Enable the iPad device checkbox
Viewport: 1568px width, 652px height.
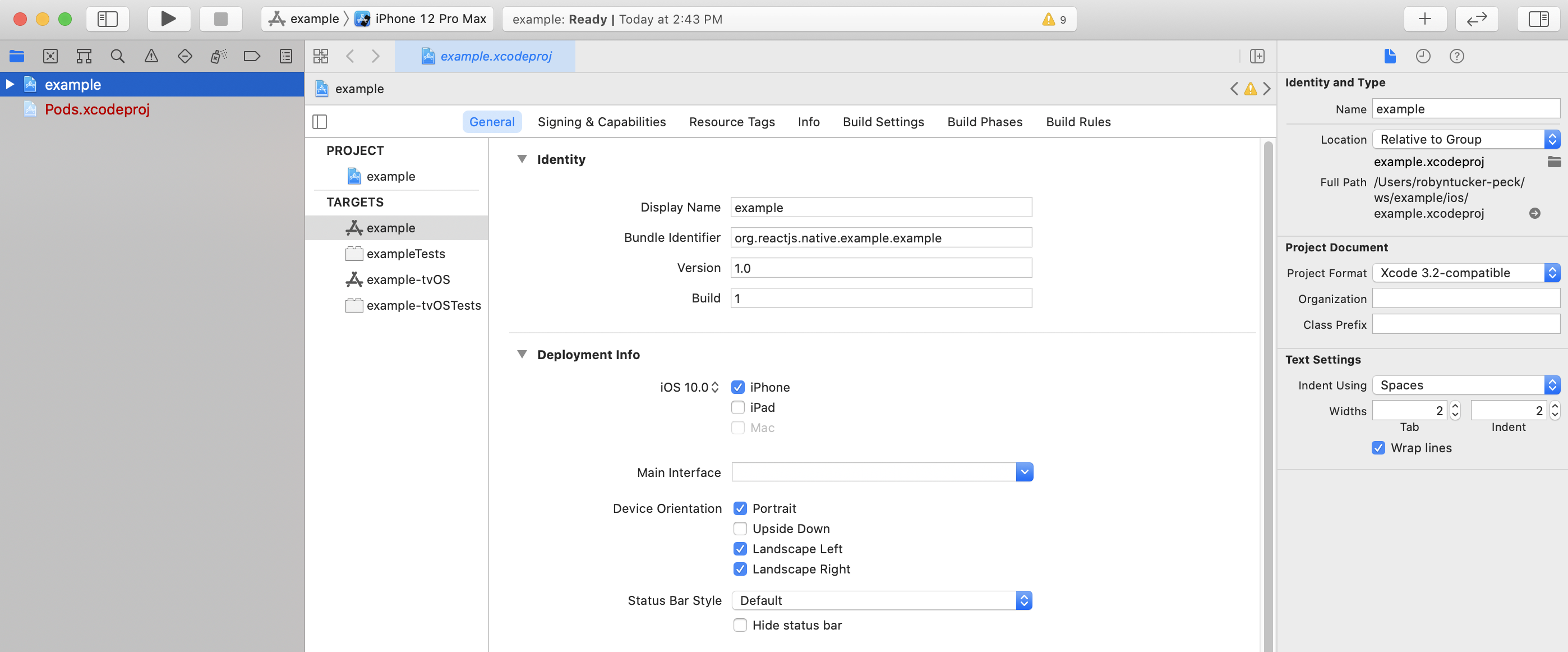[x=738, y=407]
